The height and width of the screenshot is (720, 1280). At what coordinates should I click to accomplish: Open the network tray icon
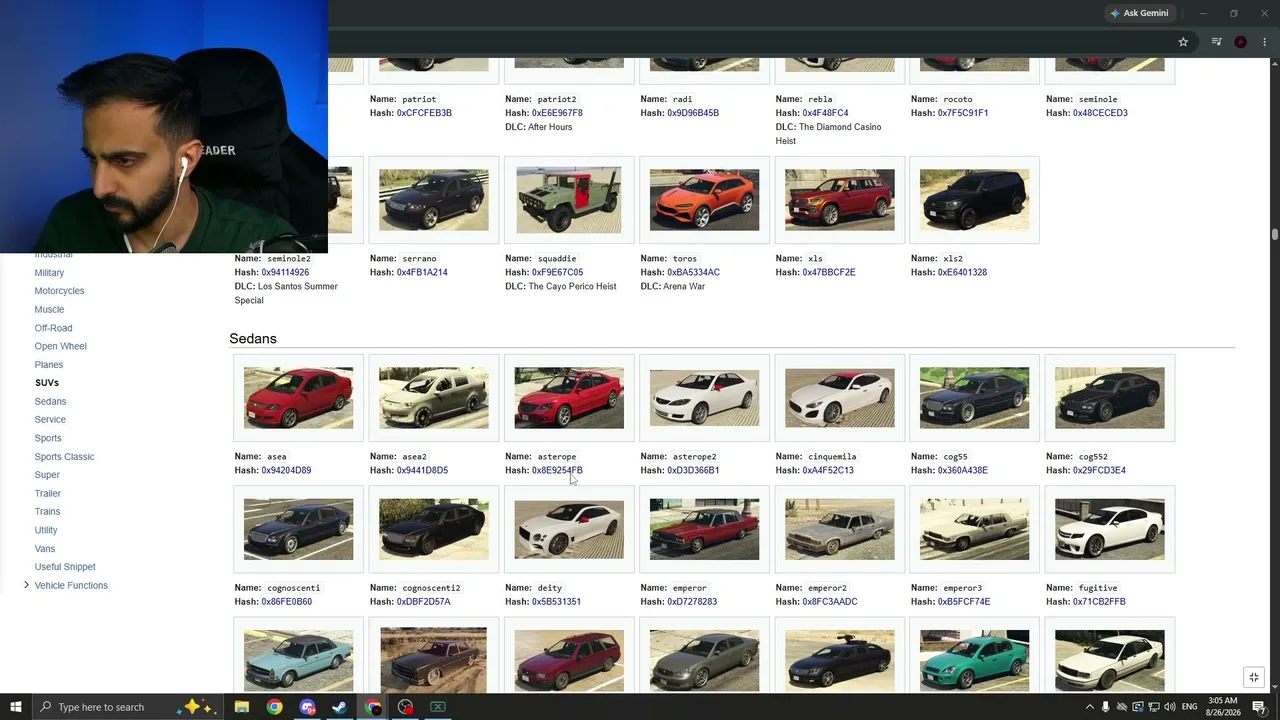point(1153,707)
